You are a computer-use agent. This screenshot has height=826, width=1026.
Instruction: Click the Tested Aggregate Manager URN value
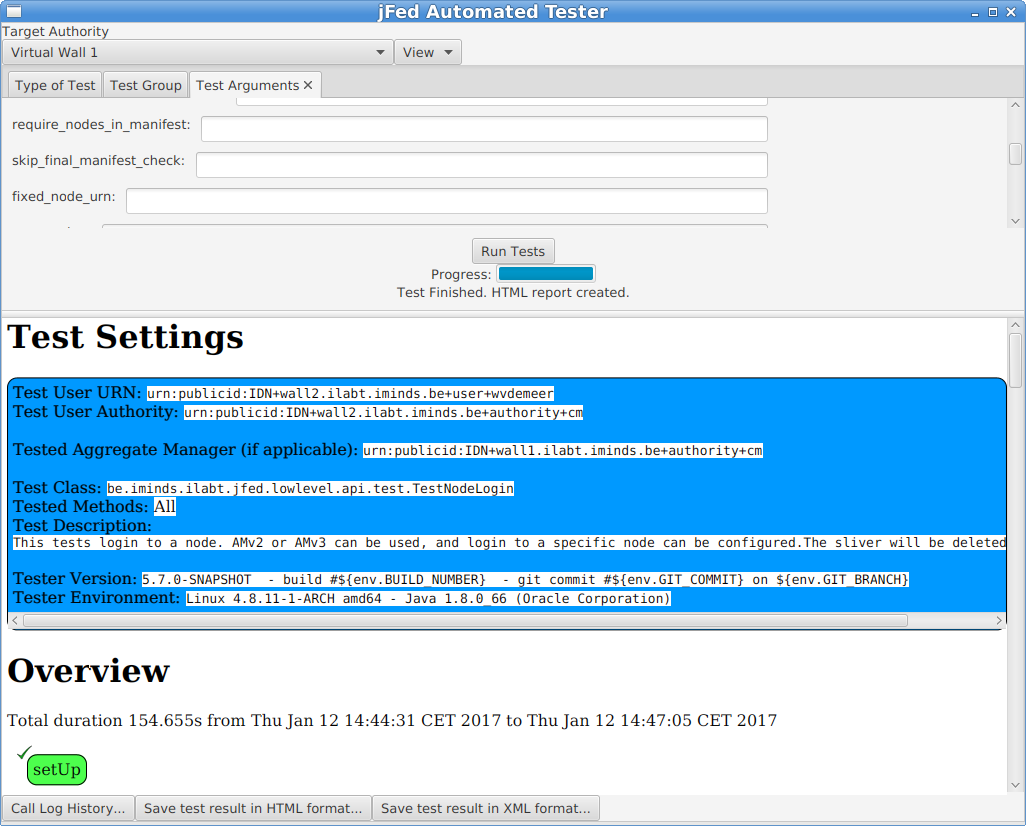click(563, 450)
